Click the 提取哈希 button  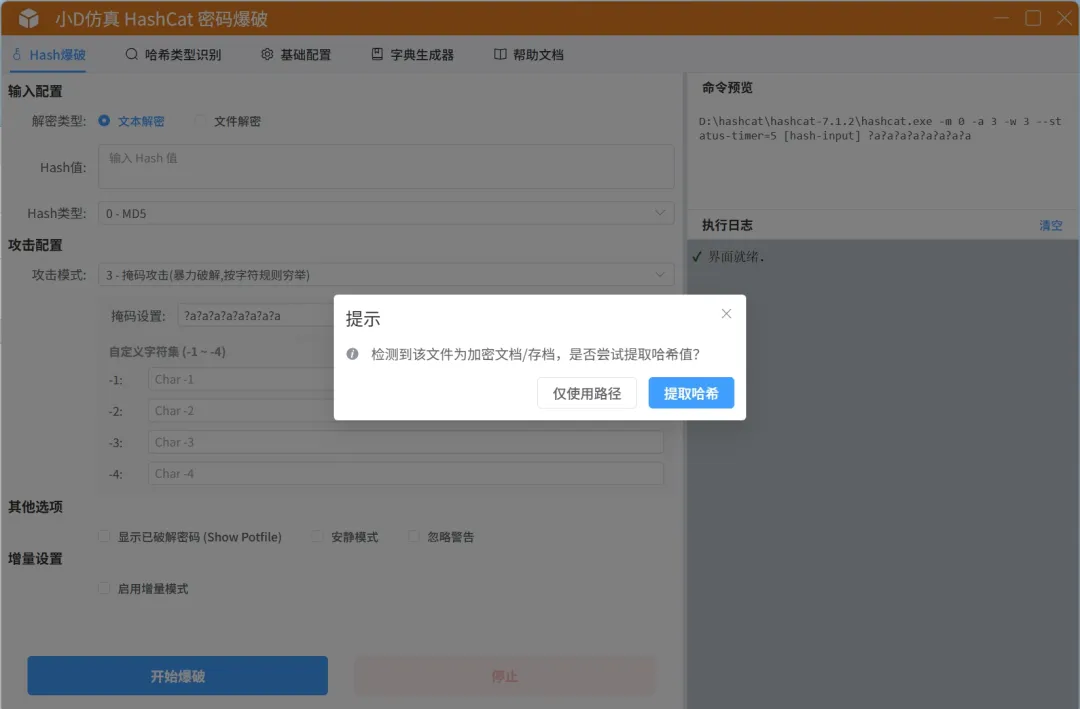point(691,393)
